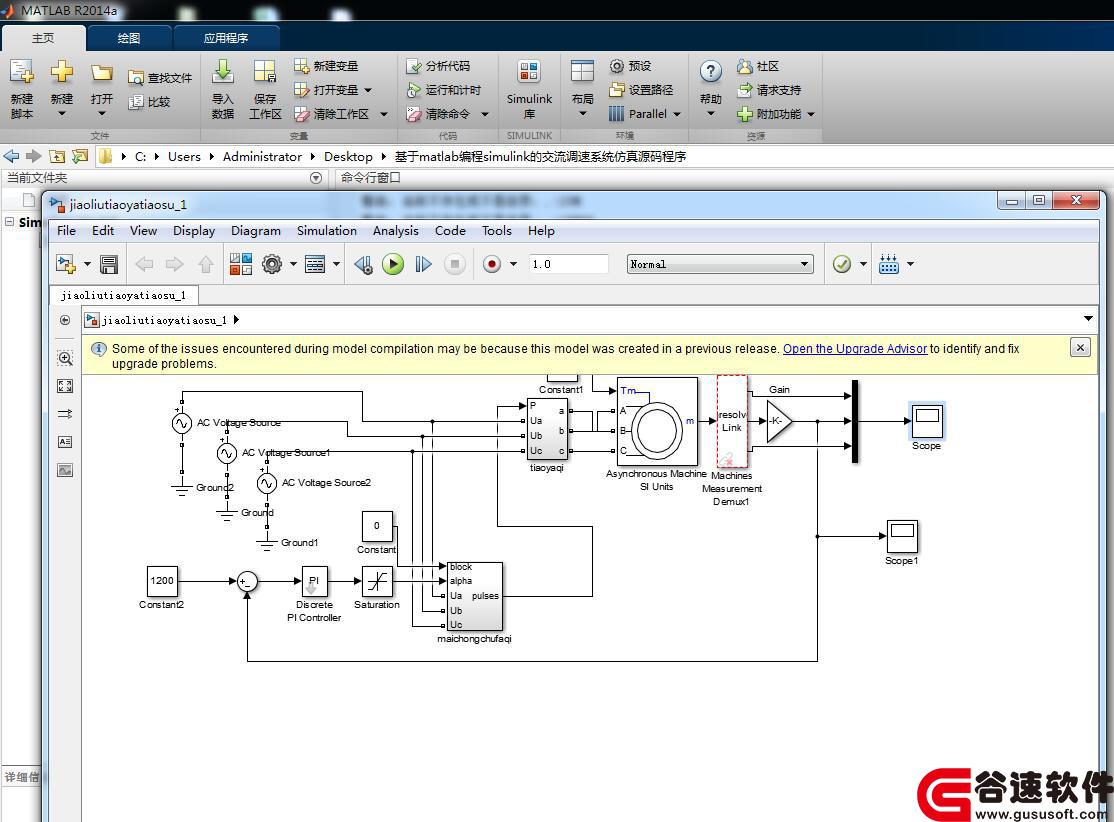Viewport: 1114px width, 822px height.
Task: Select the Scope block in the model
Action: pos(927,421)
